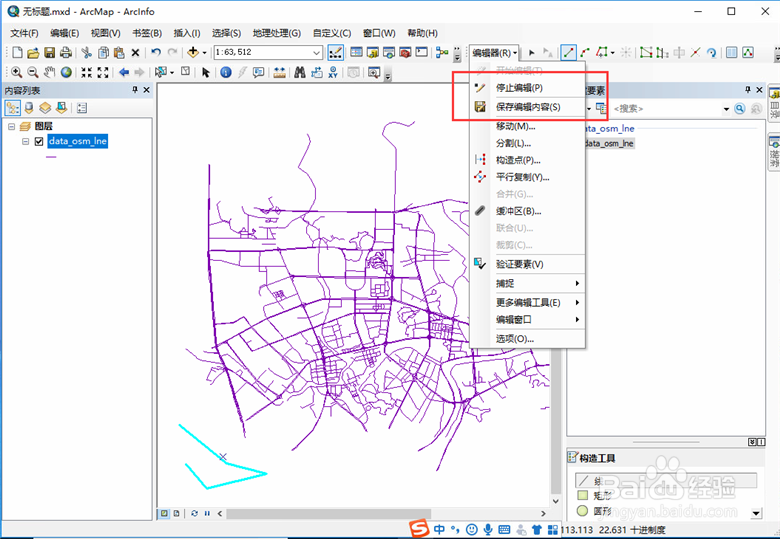Click the Print icon

(66, 52)
